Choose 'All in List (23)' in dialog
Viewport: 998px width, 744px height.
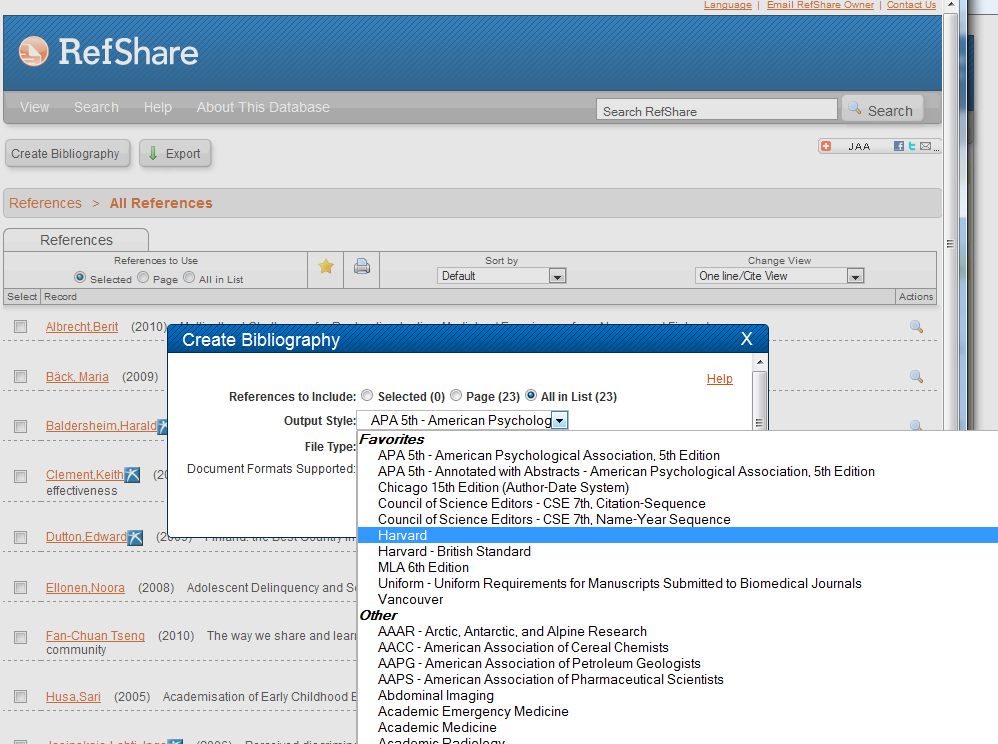click(x=531, y=396)
